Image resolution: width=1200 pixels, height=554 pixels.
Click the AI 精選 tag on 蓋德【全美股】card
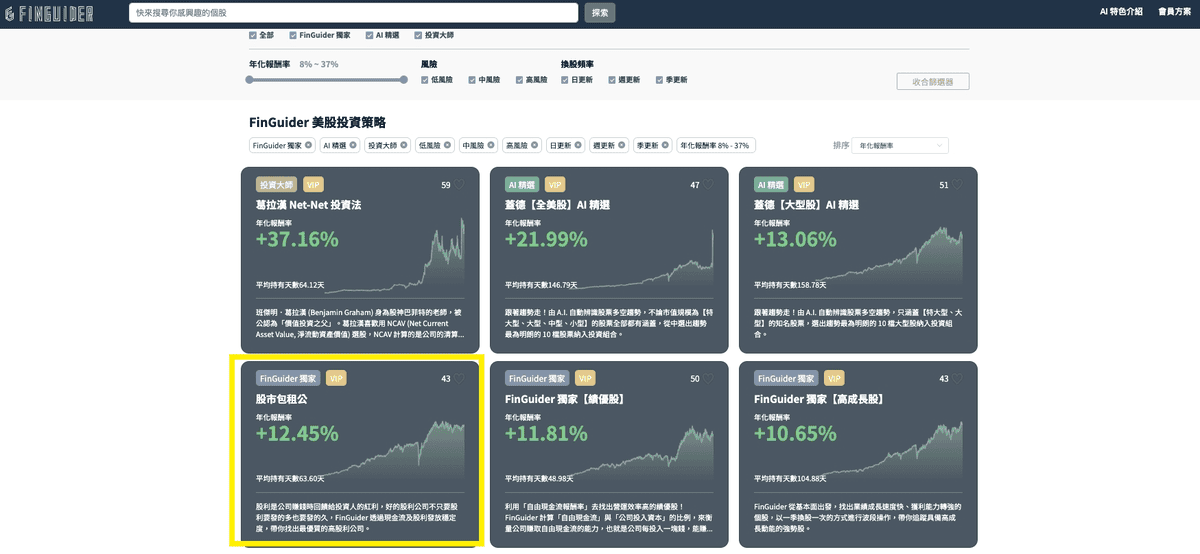522,185
